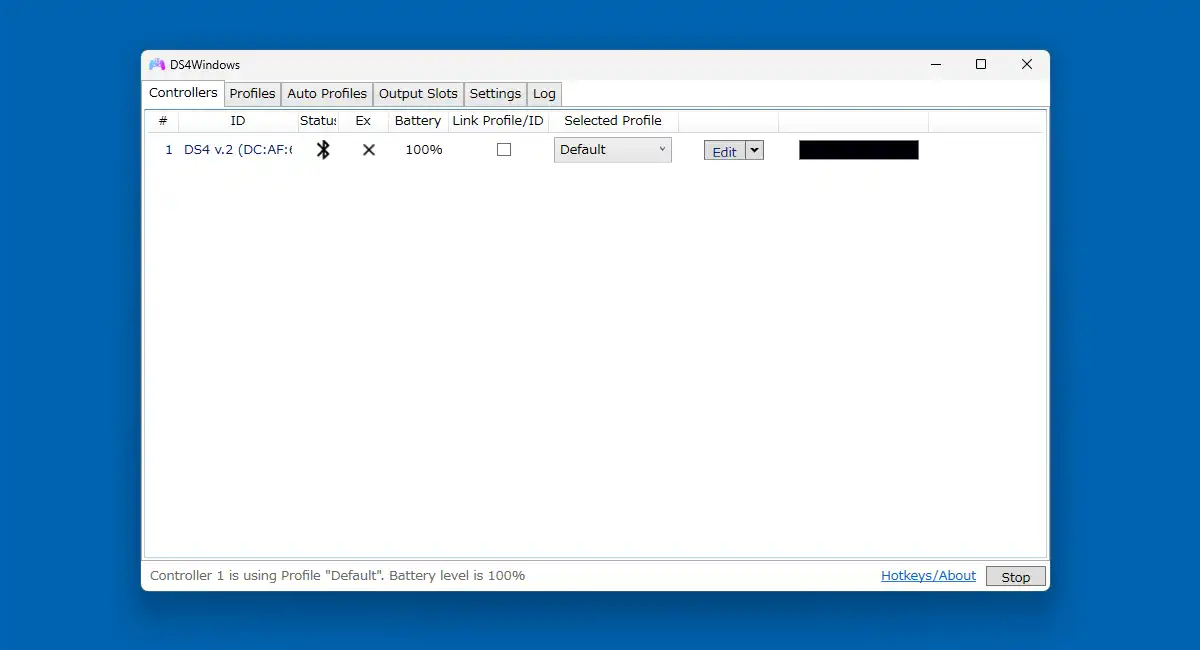Click the 100% battery value
The width and height of the screenshot is (1200, 650).
pos(423,150)
